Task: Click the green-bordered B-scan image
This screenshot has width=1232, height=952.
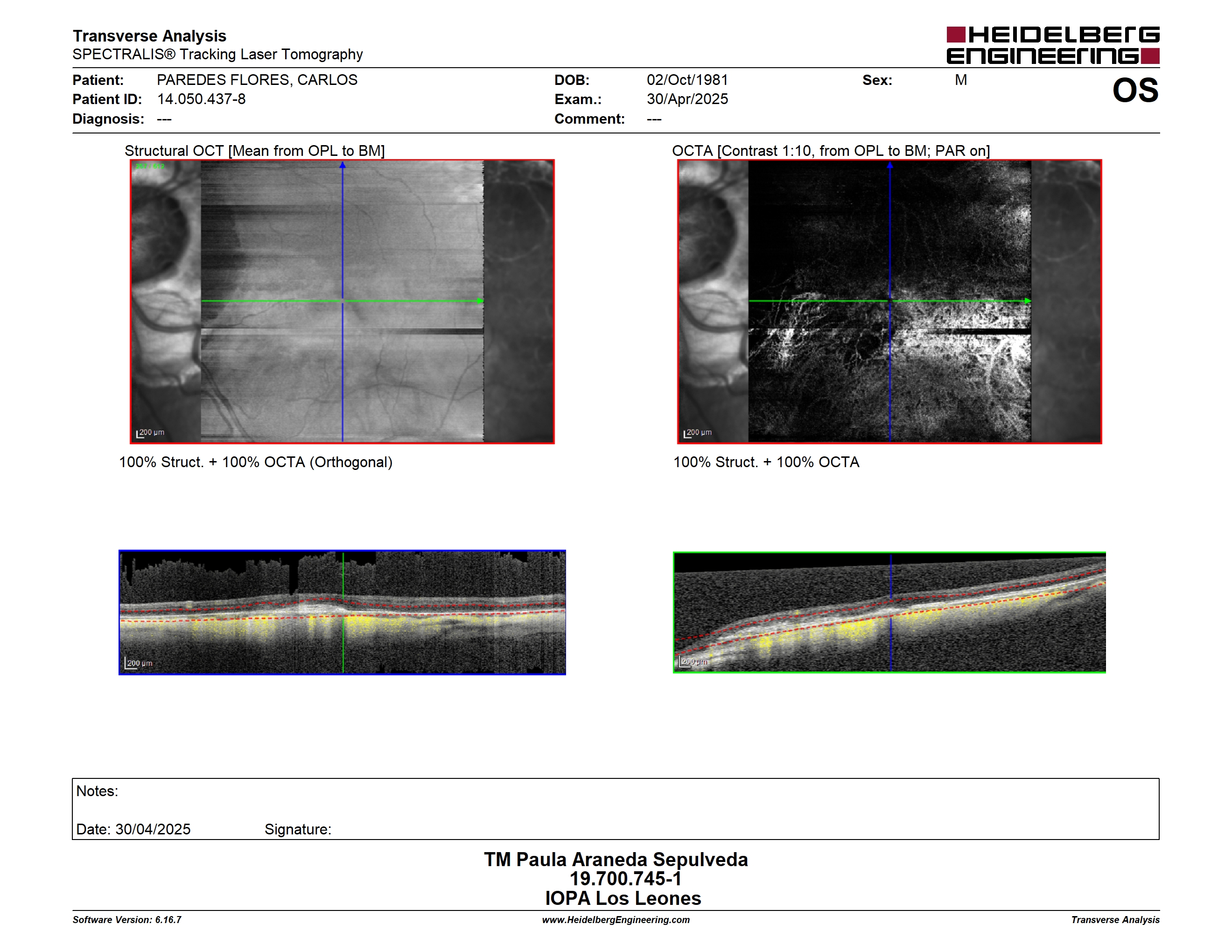Action: (889, 612)
